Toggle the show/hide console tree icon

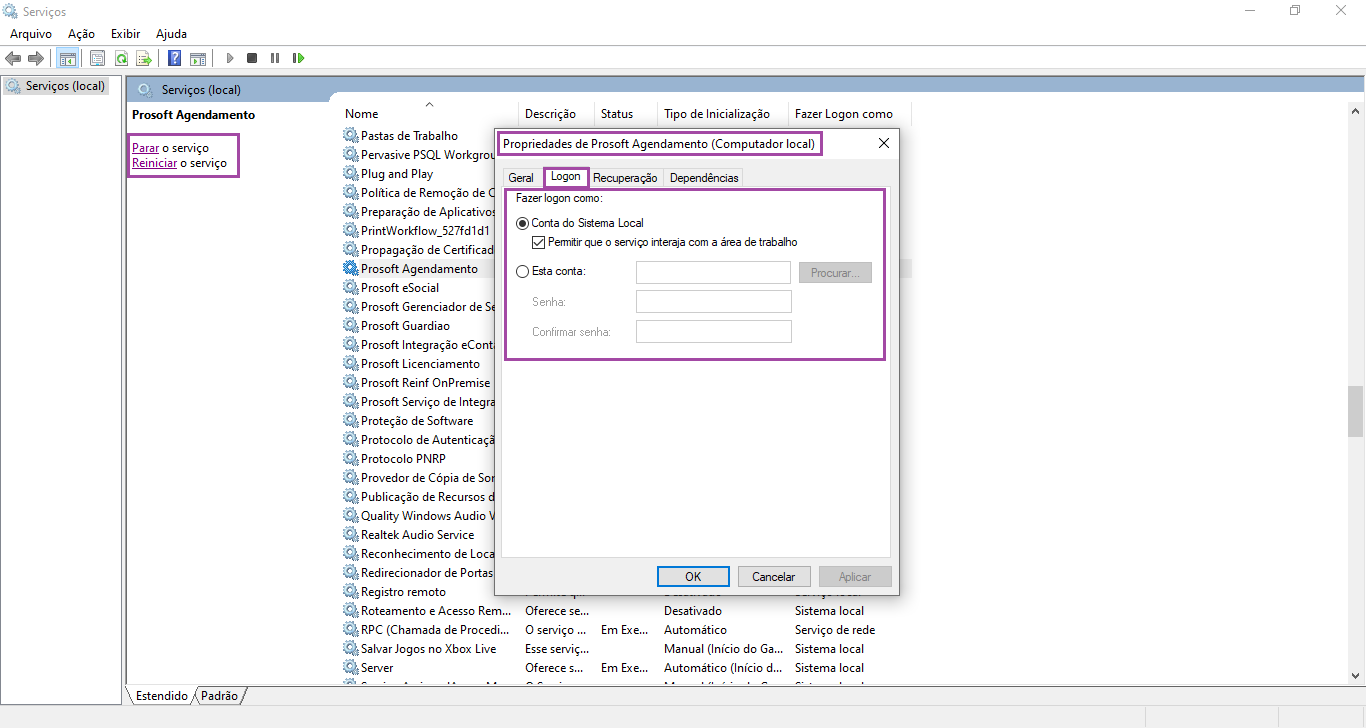[68, 58]
